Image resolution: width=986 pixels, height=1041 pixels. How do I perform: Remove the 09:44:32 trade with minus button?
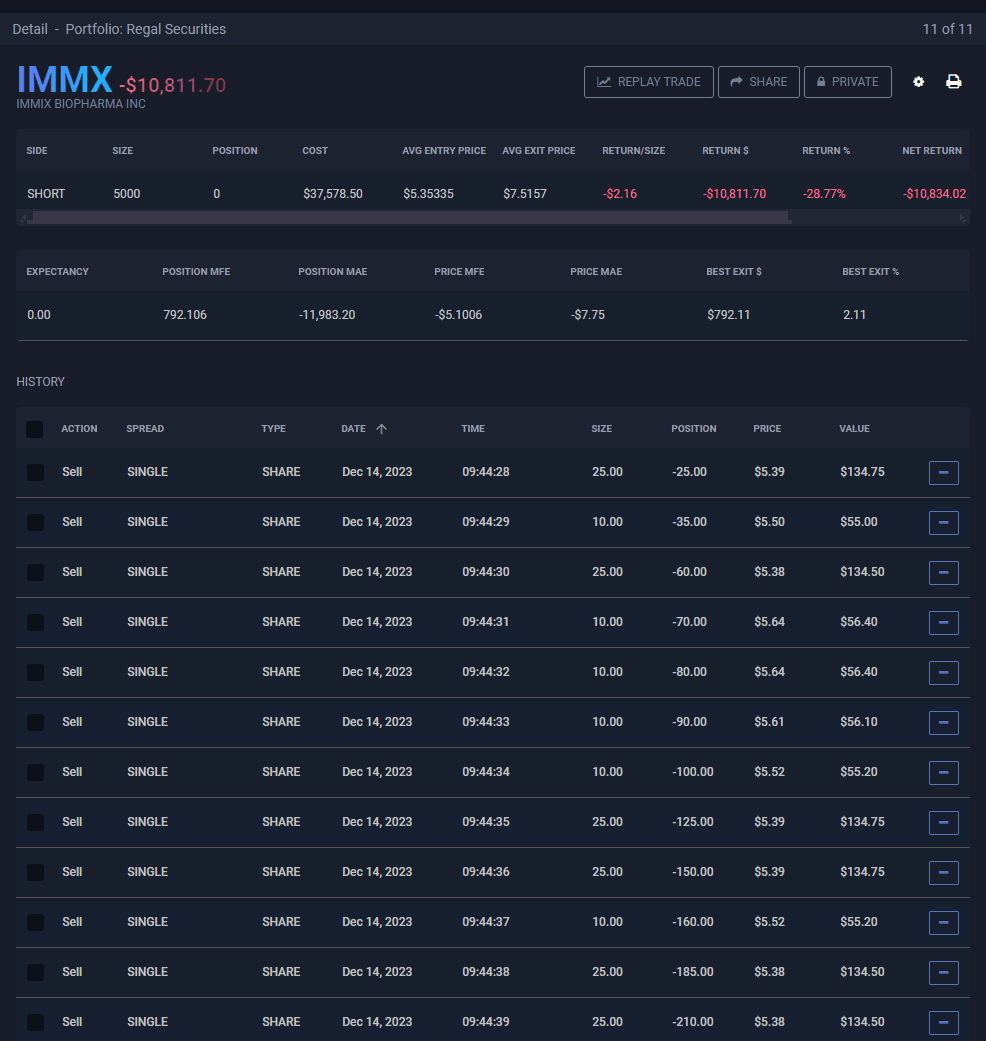coord(944,673)
